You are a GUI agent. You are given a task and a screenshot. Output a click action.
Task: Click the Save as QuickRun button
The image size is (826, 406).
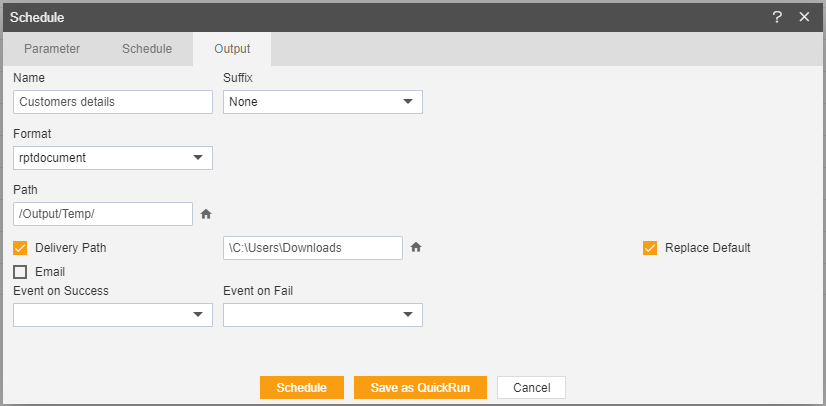(420, 388)
